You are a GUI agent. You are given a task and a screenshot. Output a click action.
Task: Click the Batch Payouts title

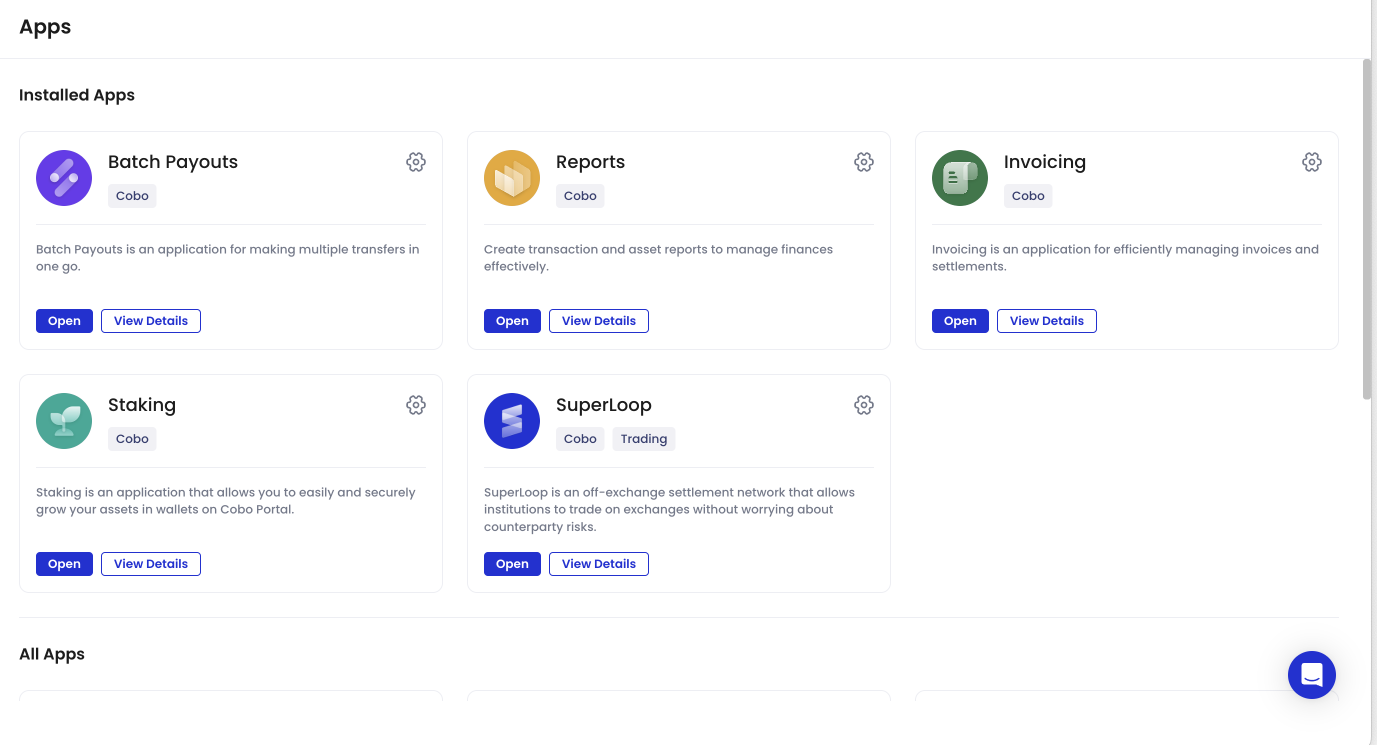tap(173, 162)
